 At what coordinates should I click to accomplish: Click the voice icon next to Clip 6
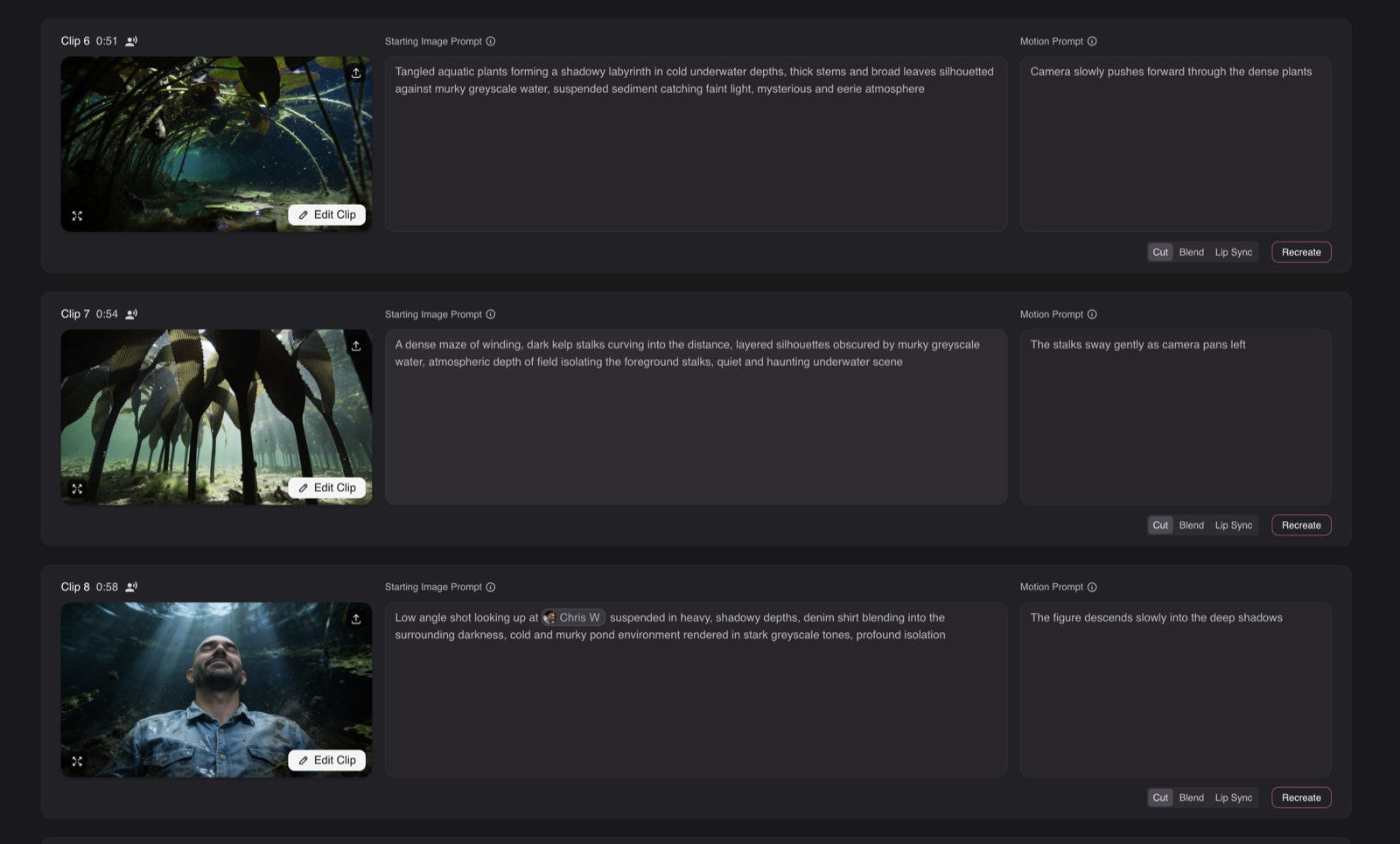point(131,41)
